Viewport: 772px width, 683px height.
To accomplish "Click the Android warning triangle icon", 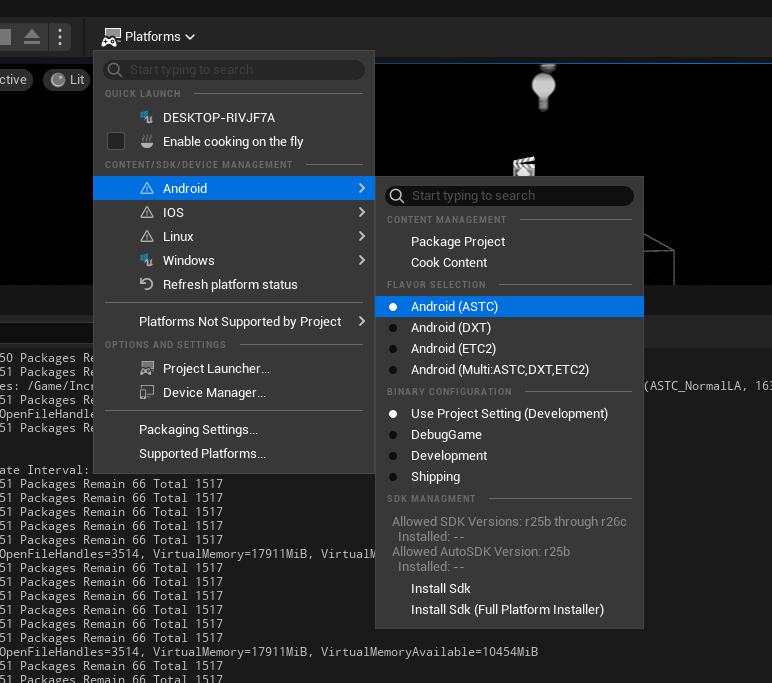I will [147, 188].
